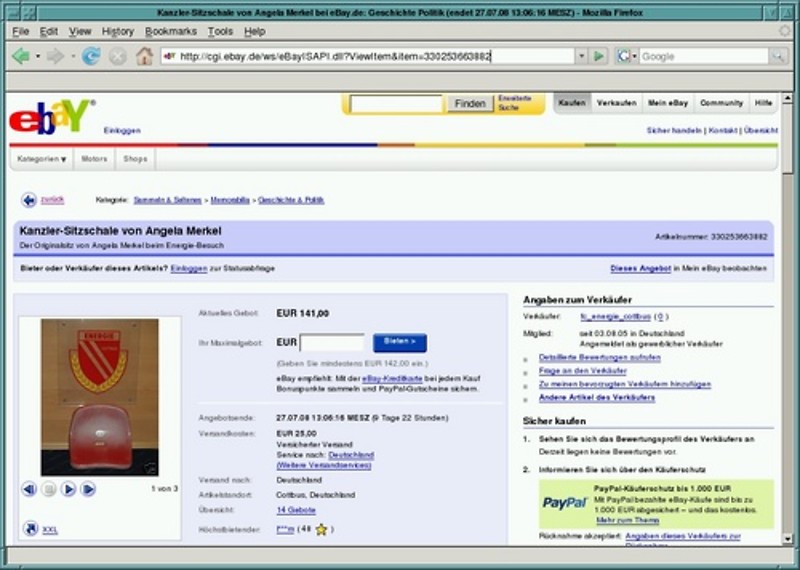Viewport: 800px width, 570px height.
Task: Open the Edit menu
Action: click(48, 32)
